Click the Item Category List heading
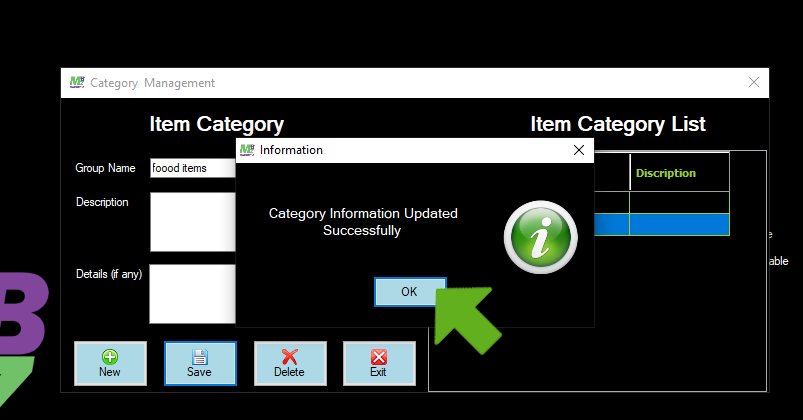The height and width of the screenshot is (420, 803). 617,124
